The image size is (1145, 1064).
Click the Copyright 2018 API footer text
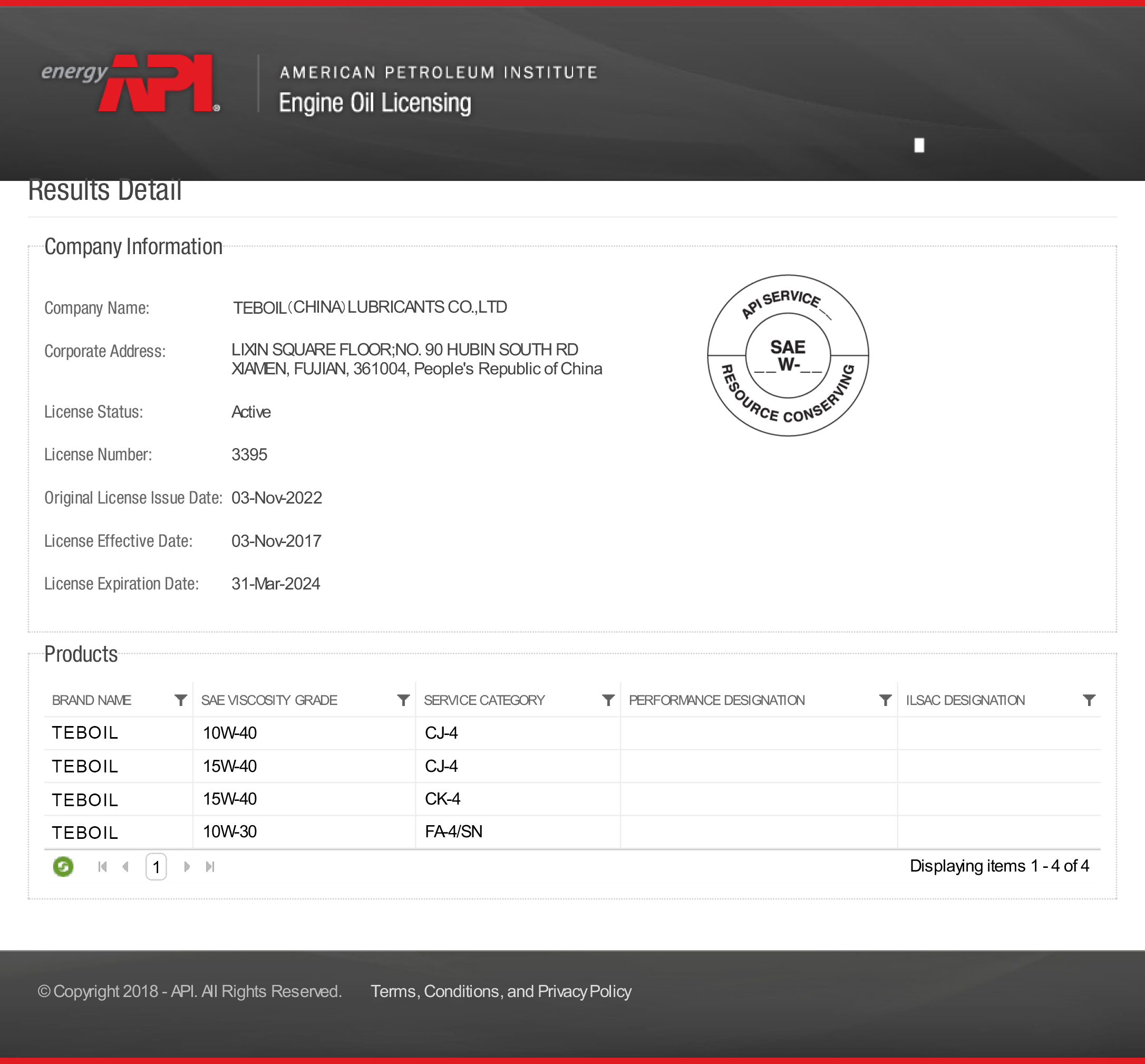pos(190,991)
